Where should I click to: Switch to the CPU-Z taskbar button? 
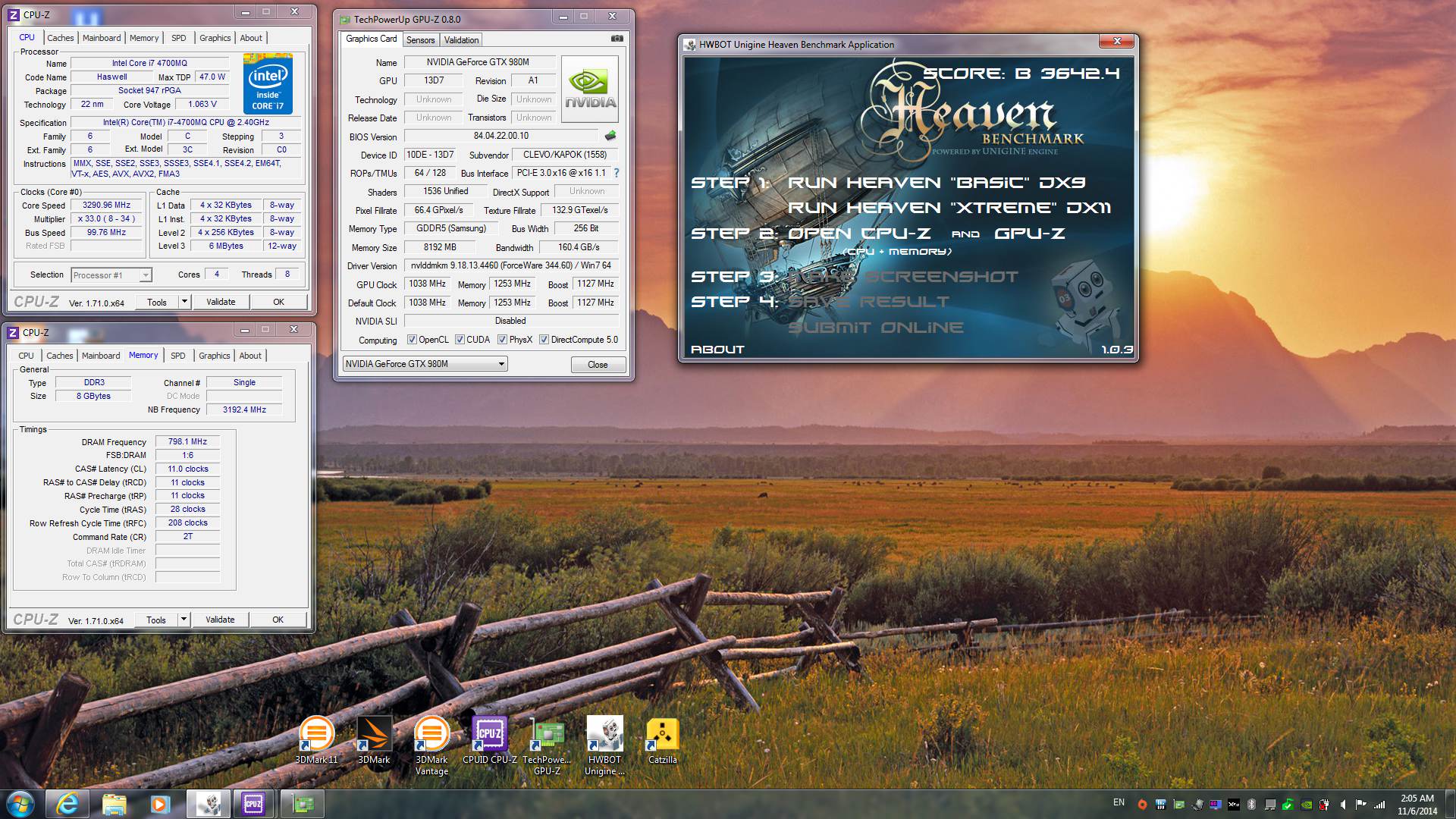(x=254, y=804)
